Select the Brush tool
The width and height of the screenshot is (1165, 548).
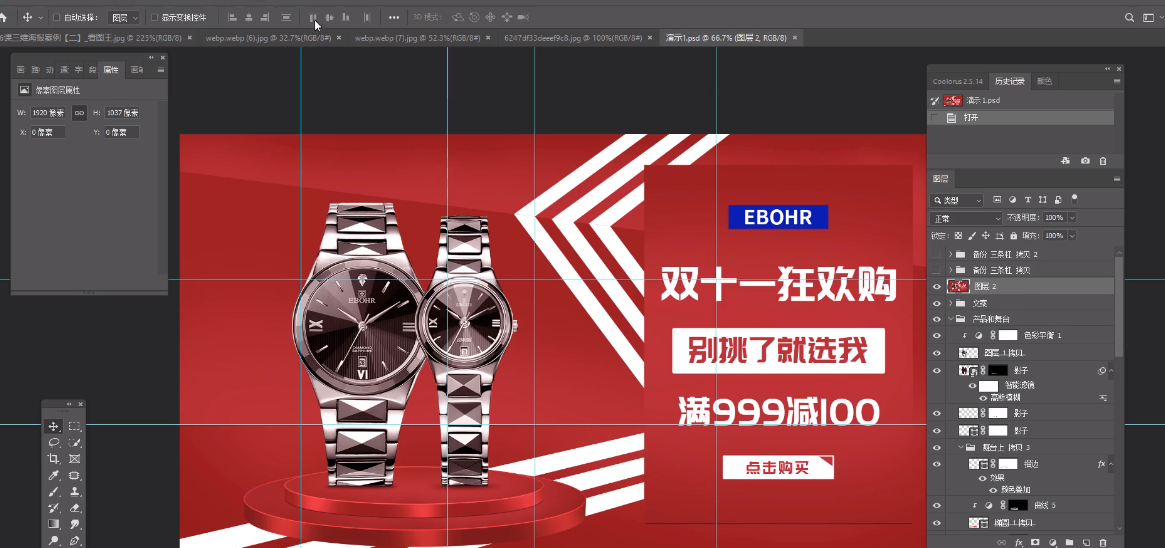click(x=53, y=492)
